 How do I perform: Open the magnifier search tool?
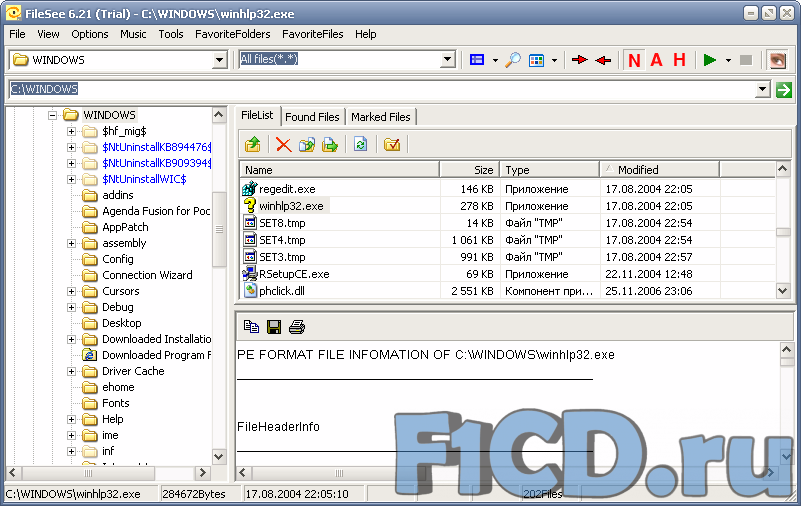click(x=512, y=60)
